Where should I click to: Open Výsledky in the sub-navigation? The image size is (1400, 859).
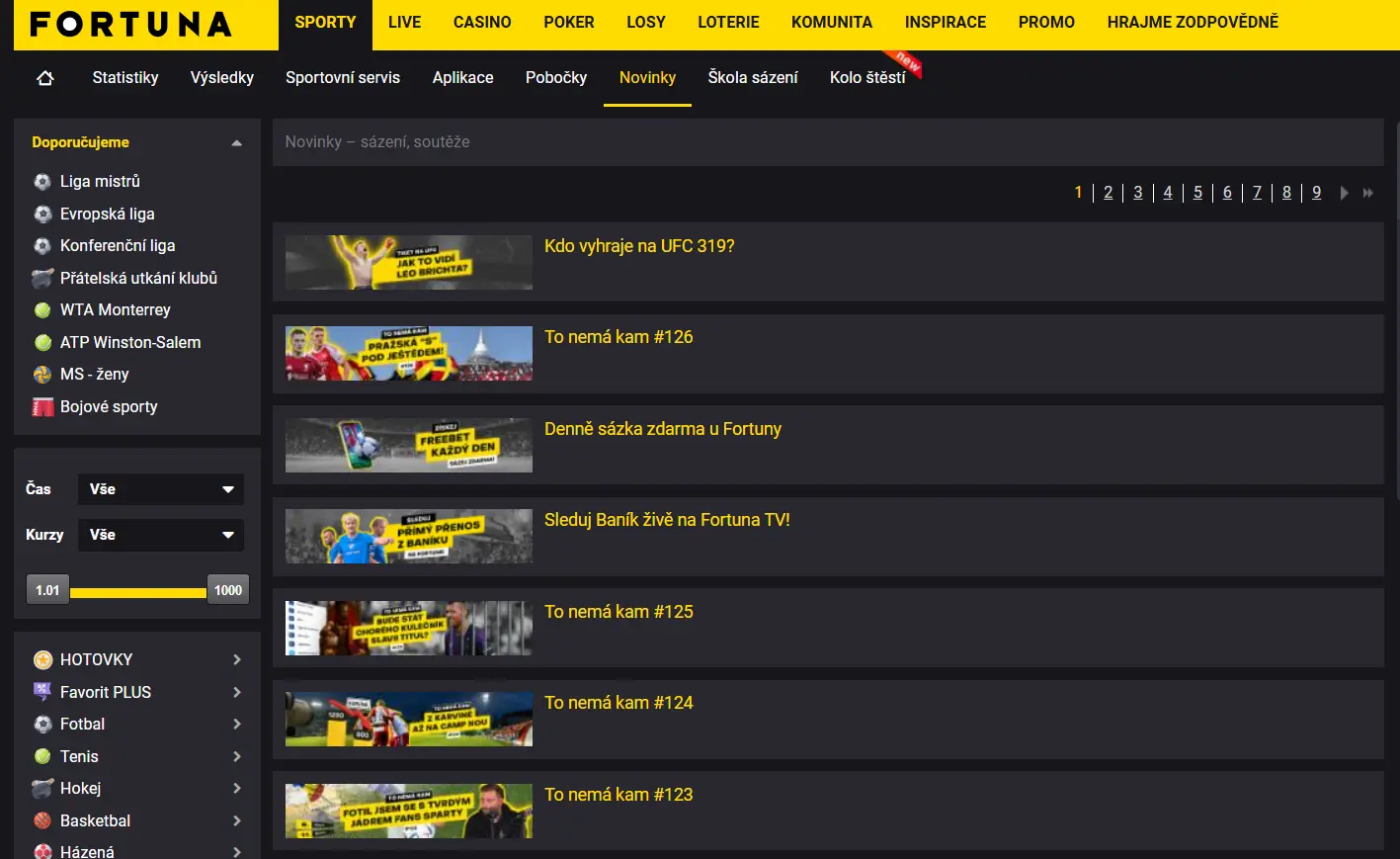(x=222, y=78)
